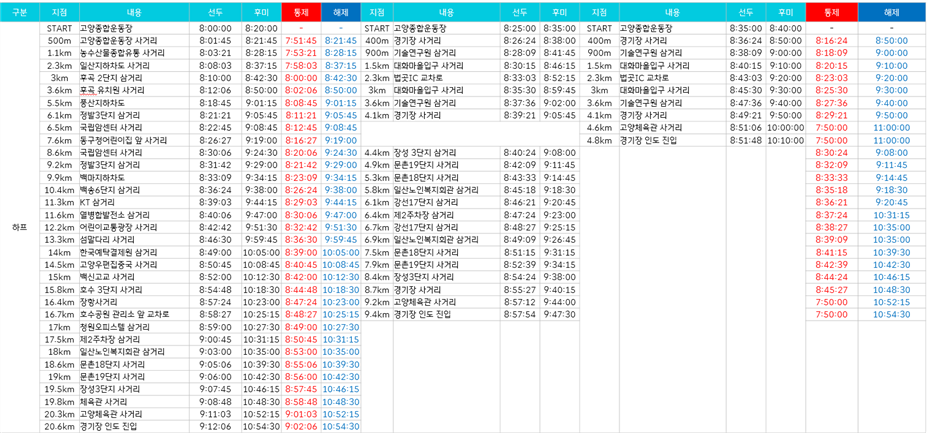The height and width of the screenshot is (433, 928).
Task: Select the 장성 3단지 삼거리 cell
Action: point(446,153)
